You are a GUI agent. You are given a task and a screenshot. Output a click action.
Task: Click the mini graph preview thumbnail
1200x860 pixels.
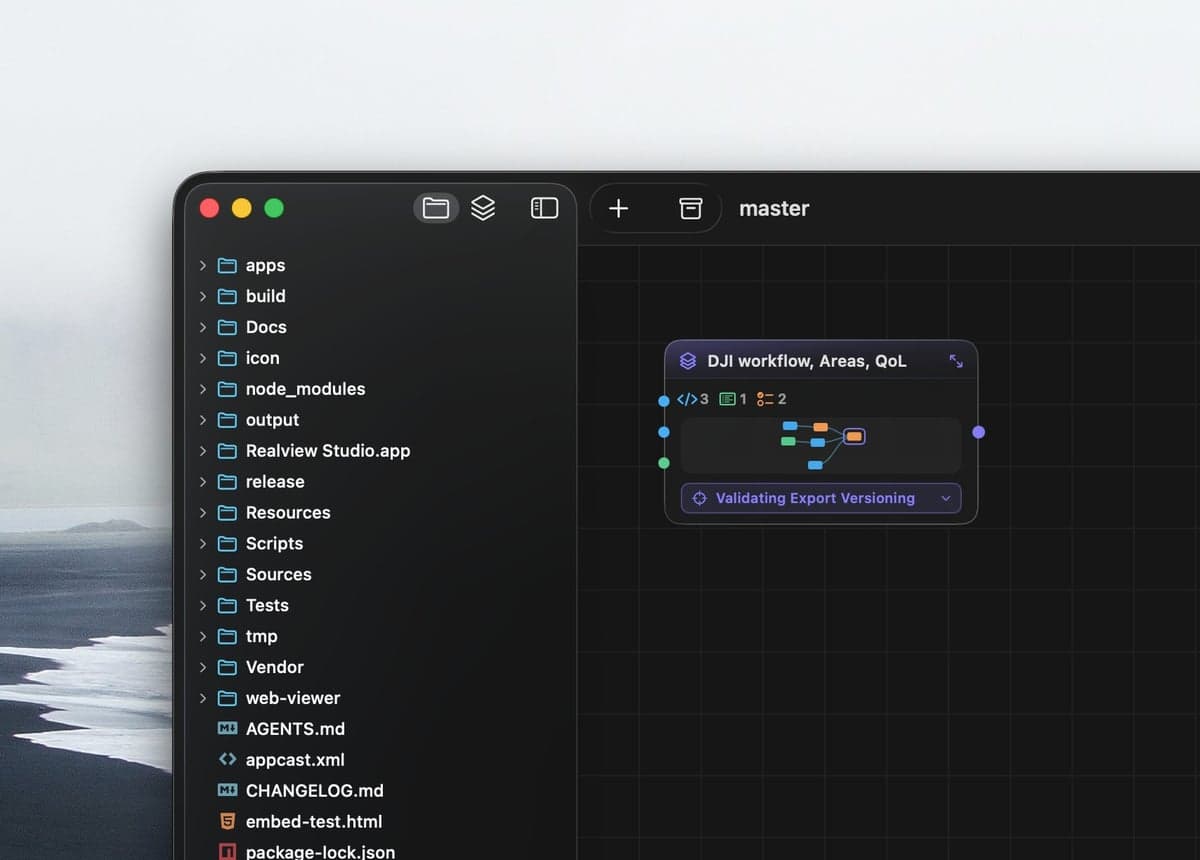click(821, 445)
